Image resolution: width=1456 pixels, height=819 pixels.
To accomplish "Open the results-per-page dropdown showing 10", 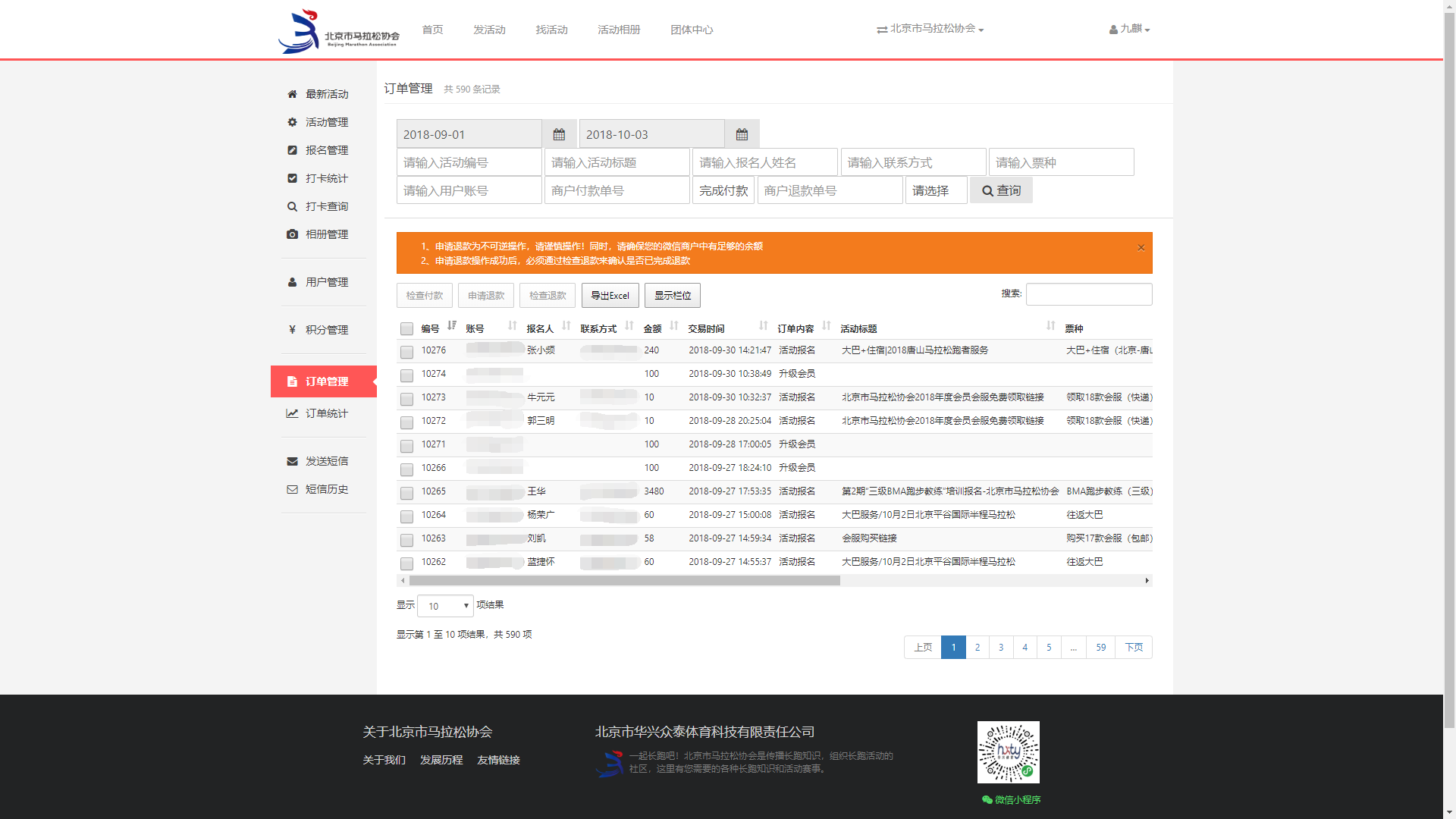I will coord(445,606).
